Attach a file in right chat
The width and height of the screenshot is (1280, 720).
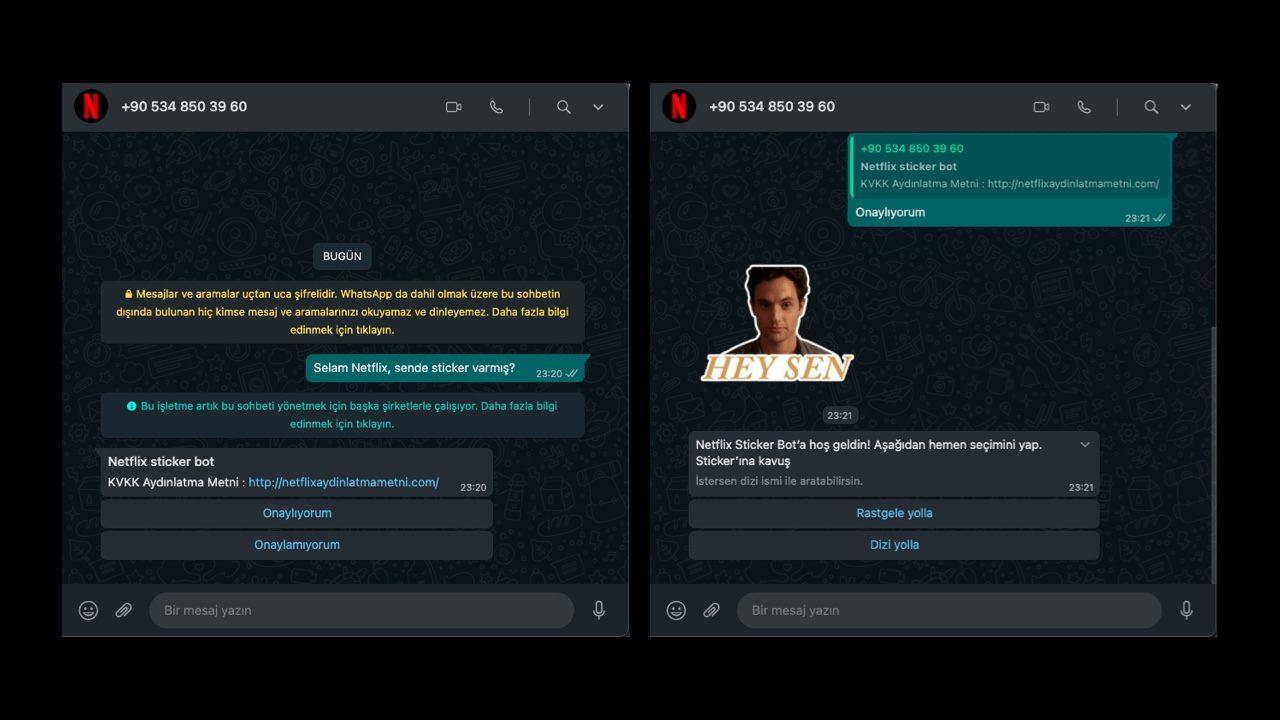click(712, 610)
